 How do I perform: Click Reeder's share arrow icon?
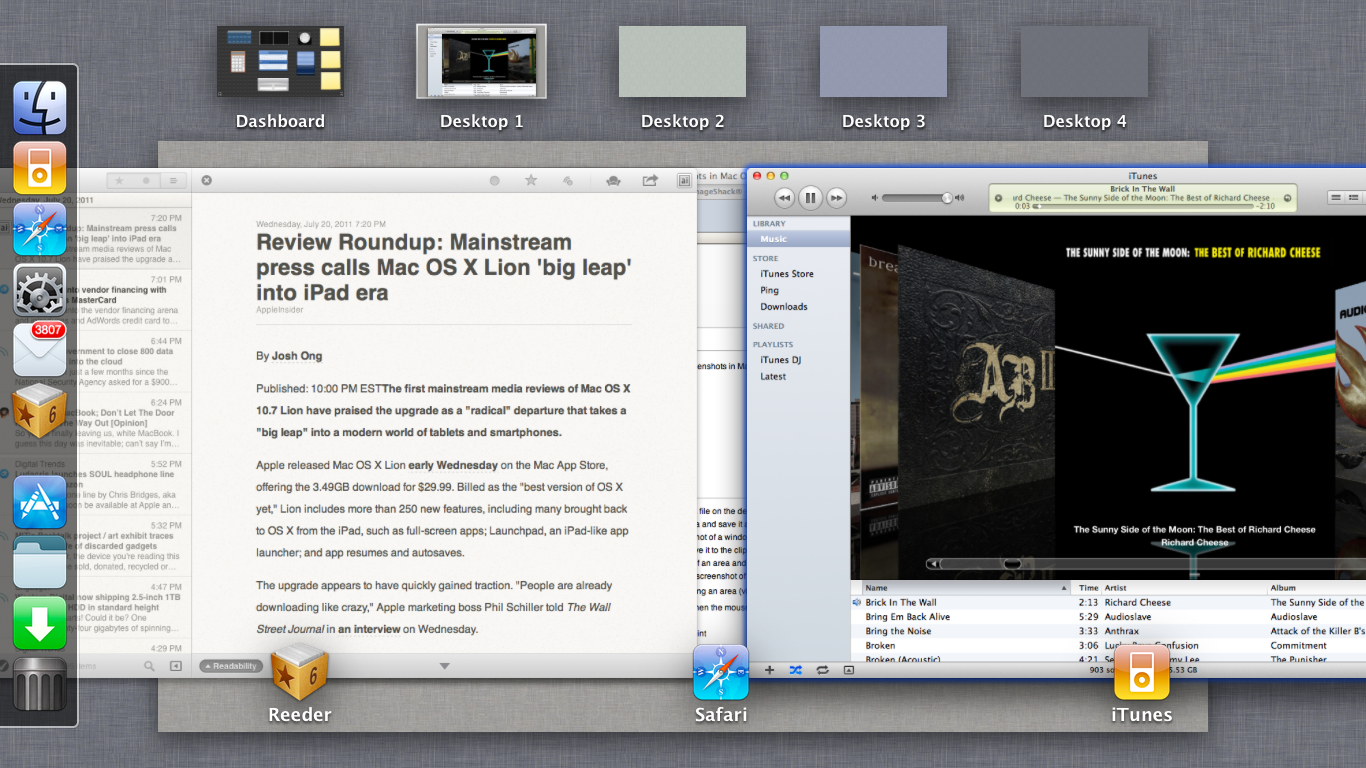[x=650, y=181]
